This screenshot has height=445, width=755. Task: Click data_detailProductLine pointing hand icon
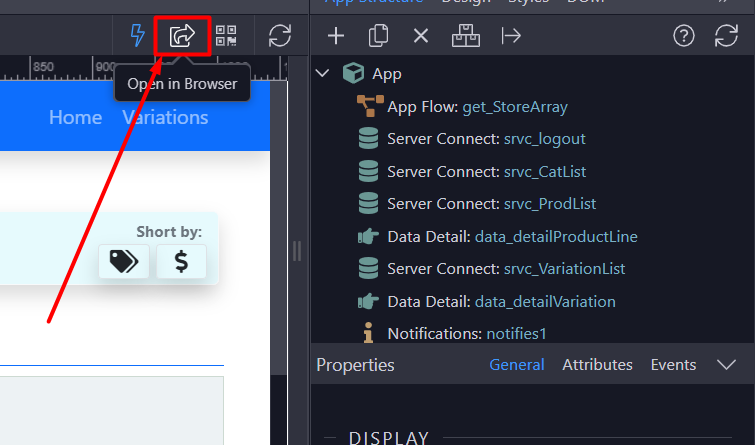pyautogui.click(x=368, y=236)
